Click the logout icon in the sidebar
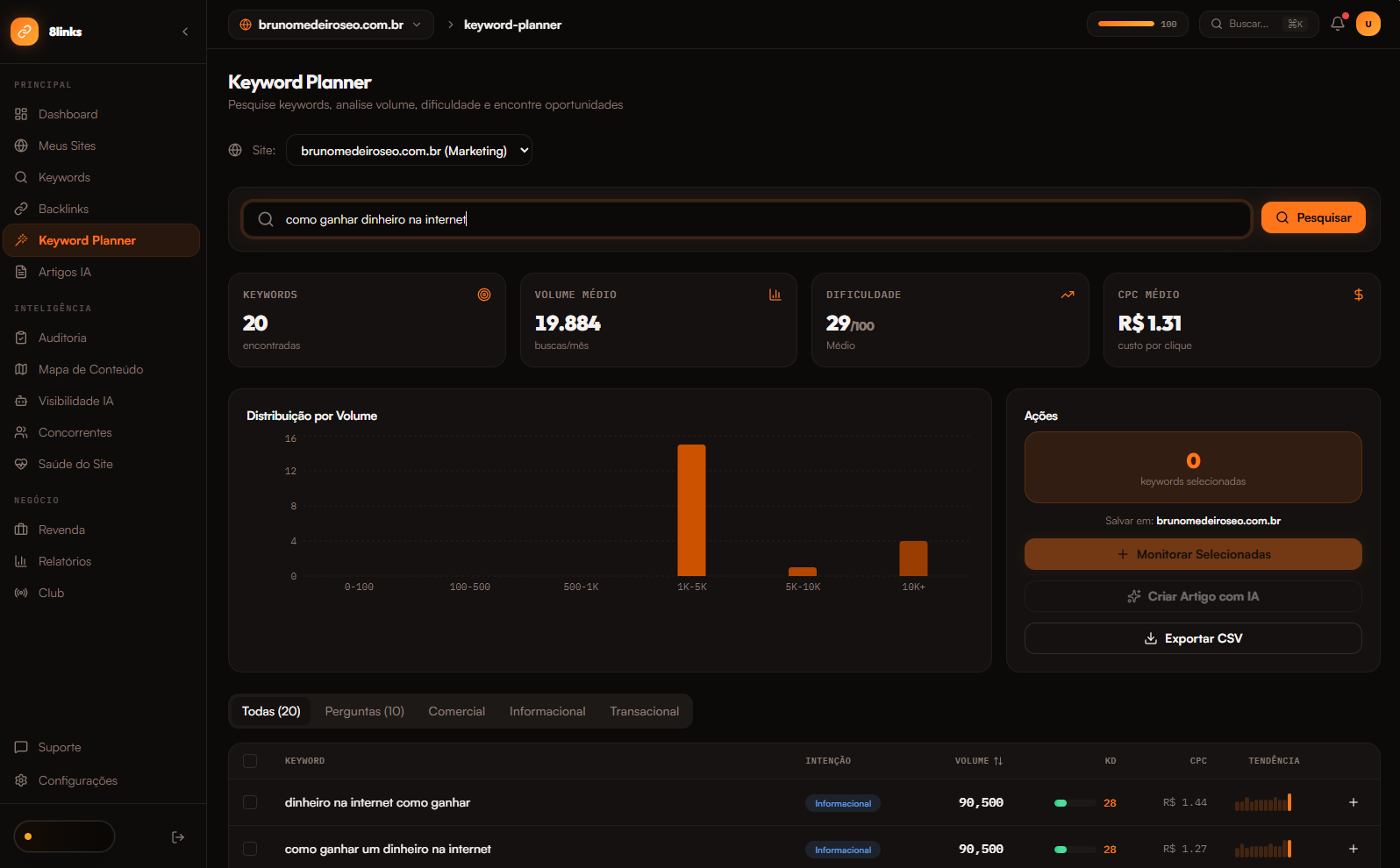Screen dimensions: 1400x868 tap(178, 837)
